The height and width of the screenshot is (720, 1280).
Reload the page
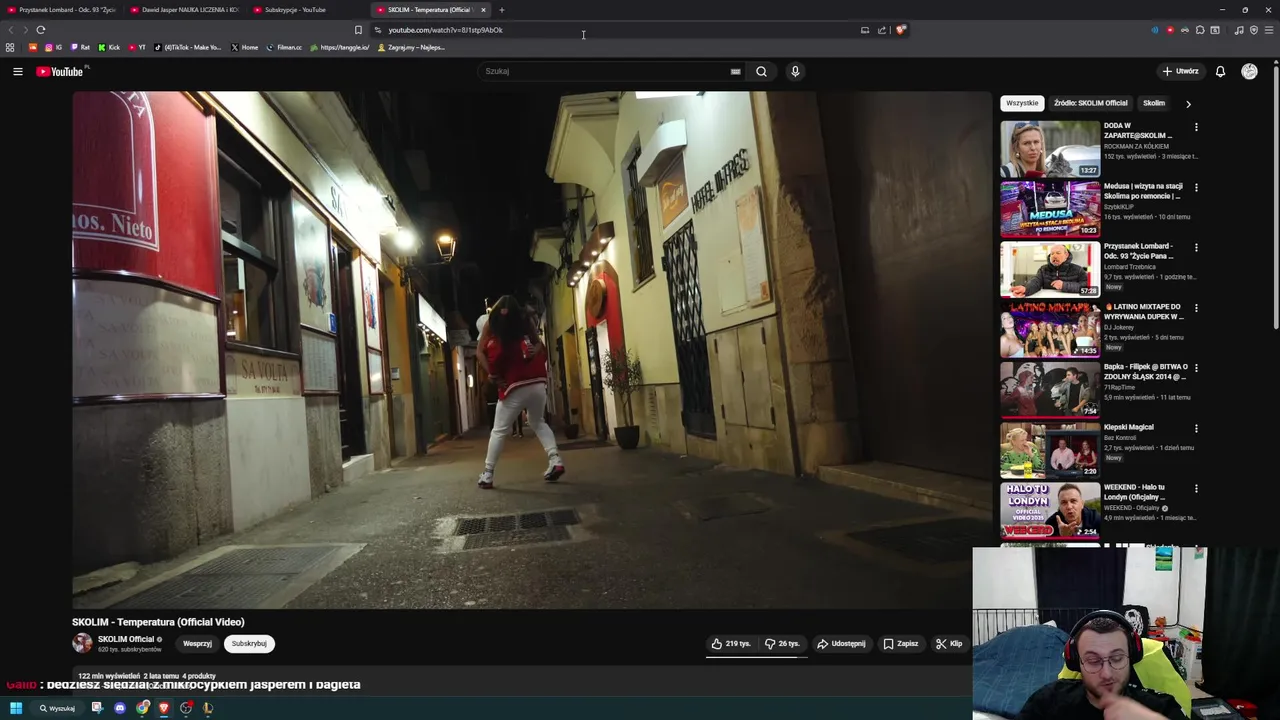click(41, 30)
